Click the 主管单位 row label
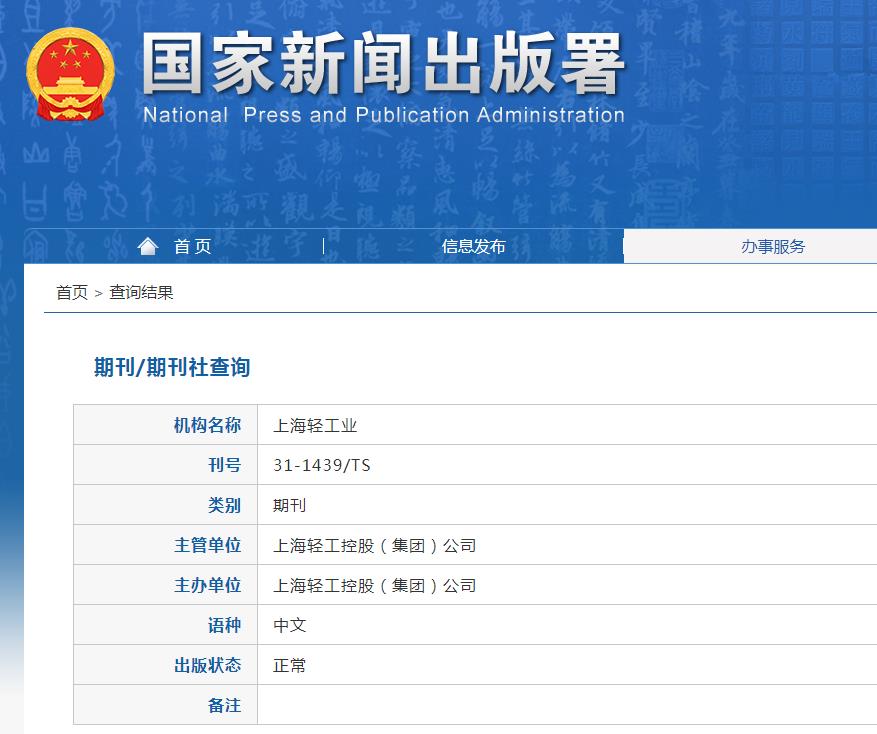The height and width of the screenshot is (734, 877). (x=209, y=544)
